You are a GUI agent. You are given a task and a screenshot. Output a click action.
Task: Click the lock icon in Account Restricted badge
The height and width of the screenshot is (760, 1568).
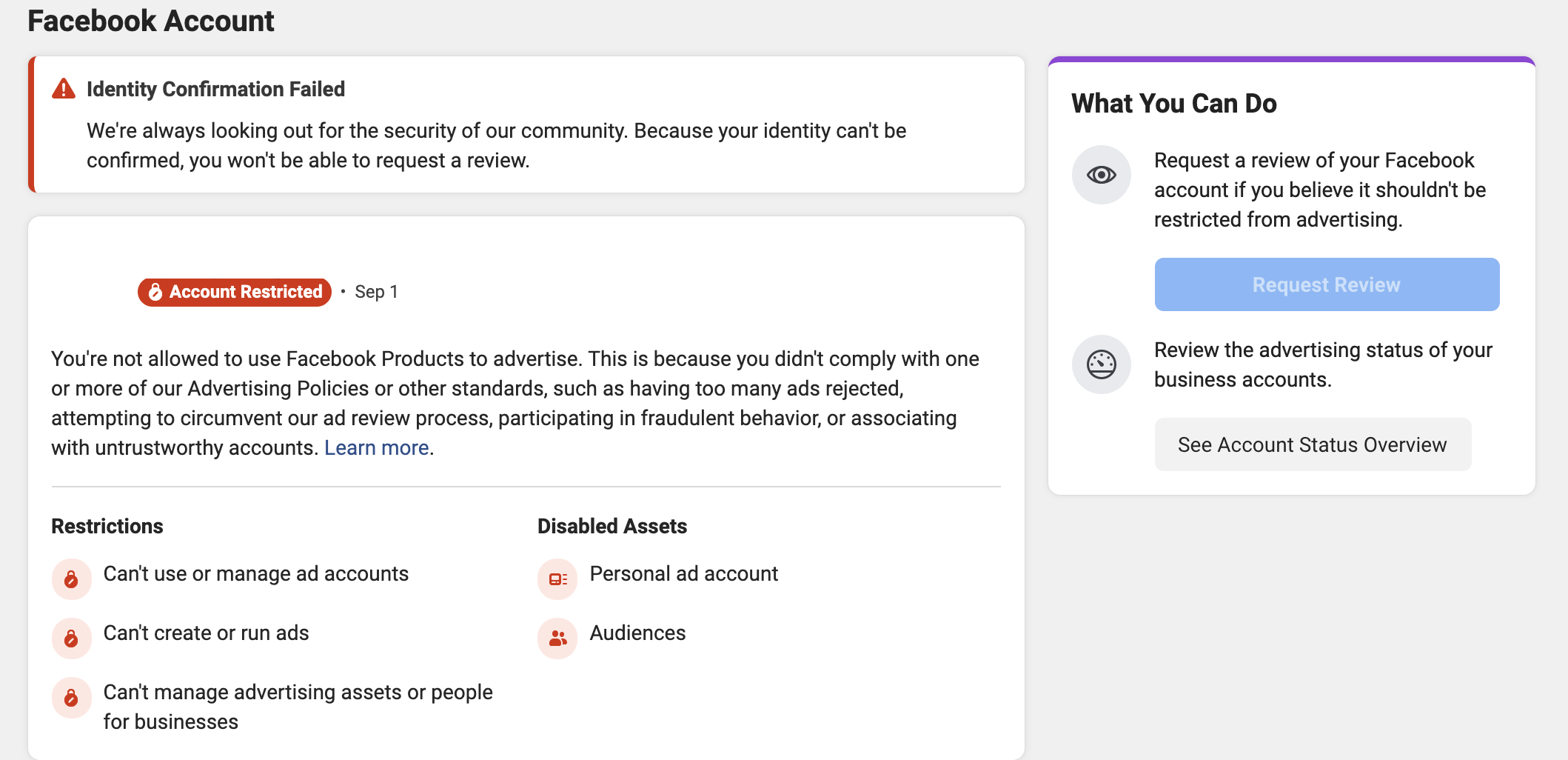(x=155, y=292)
